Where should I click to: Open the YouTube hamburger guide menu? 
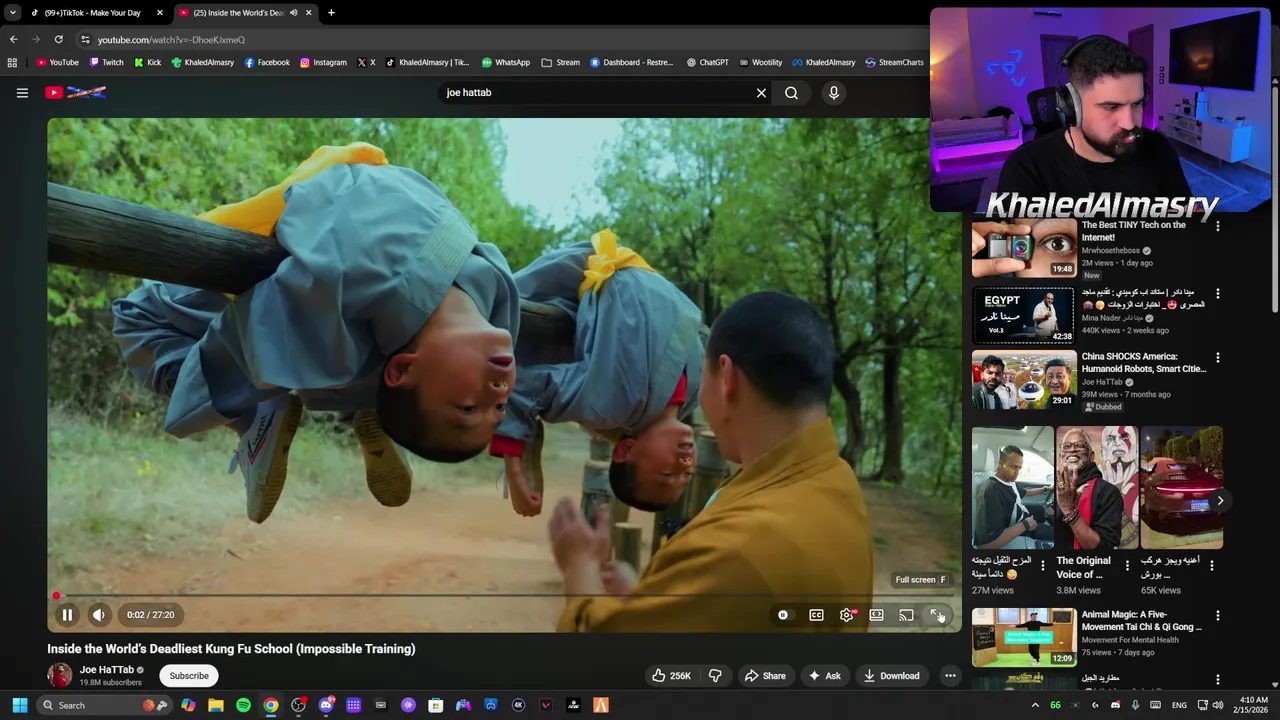click(x=22, y=93)
